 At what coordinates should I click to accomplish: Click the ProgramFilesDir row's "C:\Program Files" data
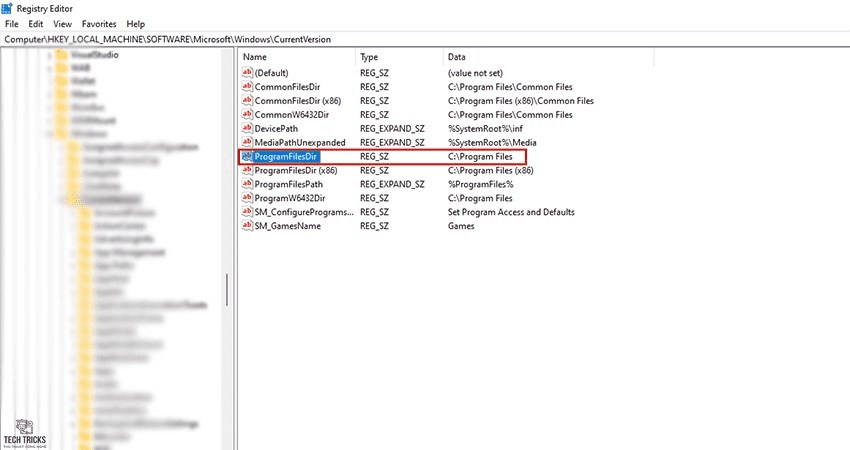click(480, 157)
